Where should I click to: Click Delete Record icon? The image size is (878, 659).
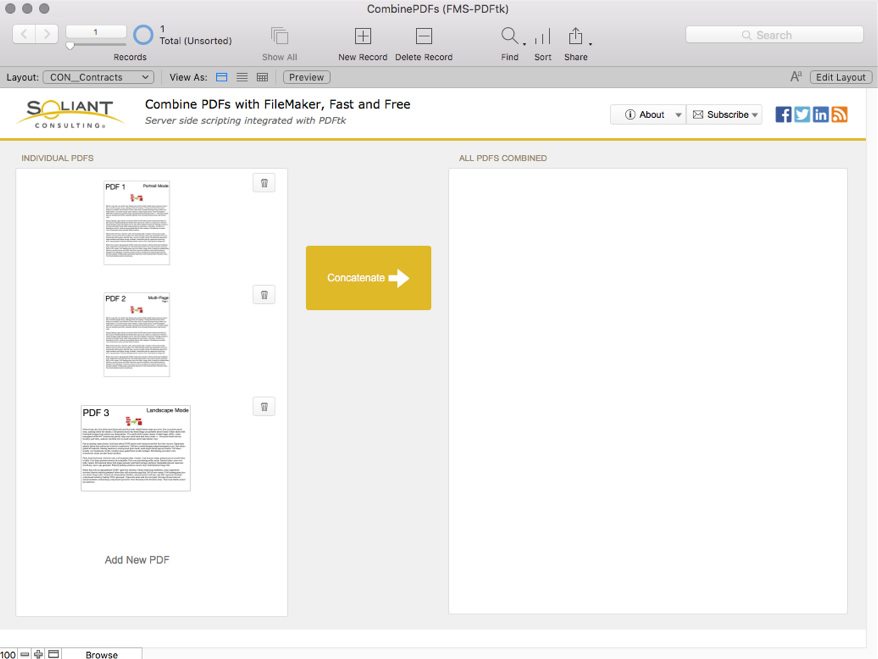424,36
